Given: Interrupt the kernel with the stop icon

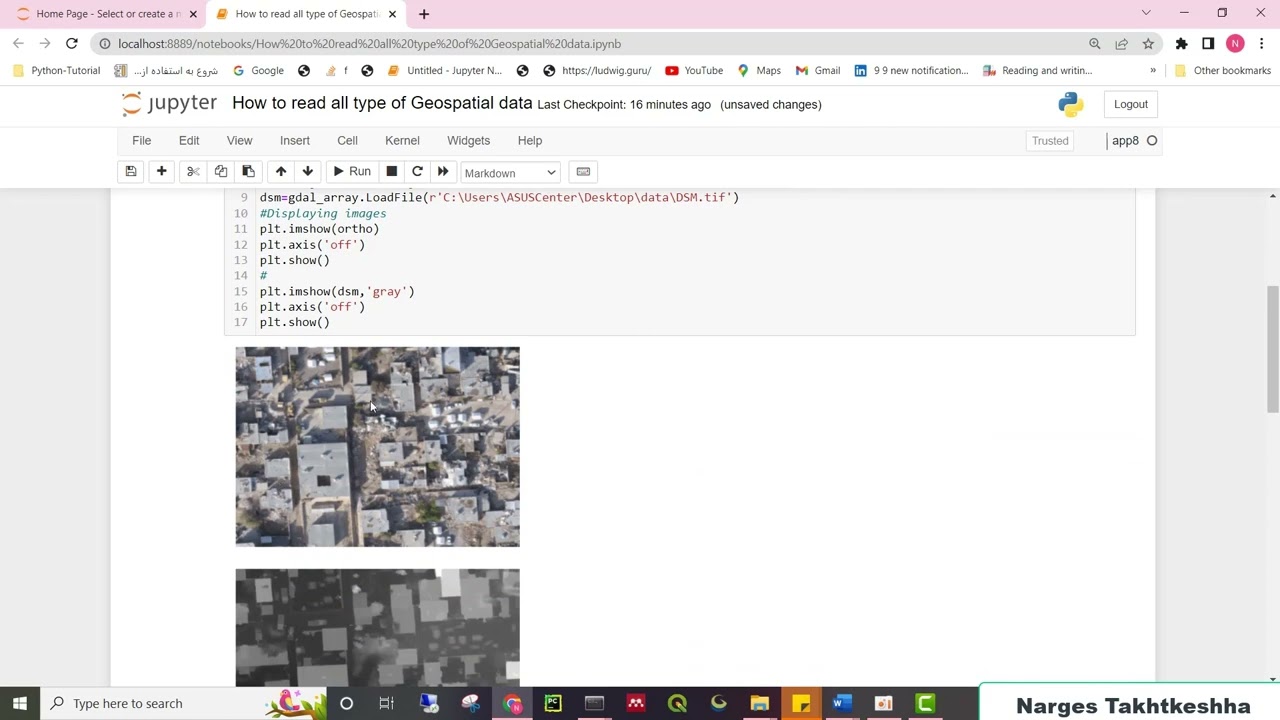Looking at the screenshot, I should coord(392,172).
